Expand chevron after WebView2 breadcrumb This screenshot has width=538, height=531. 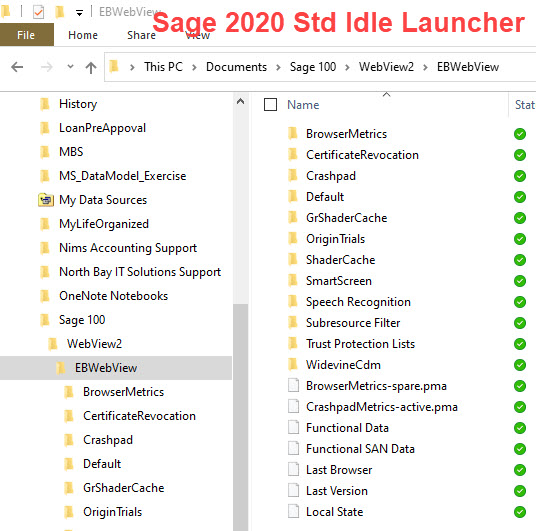pyautogui.click(x=425, y=67)
